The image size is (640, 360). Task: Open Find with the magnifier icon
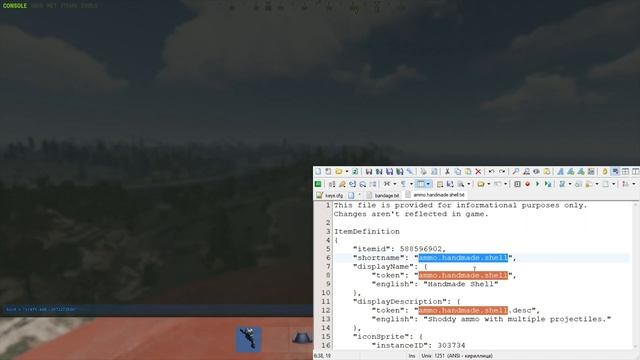click(x=516, y=171)
